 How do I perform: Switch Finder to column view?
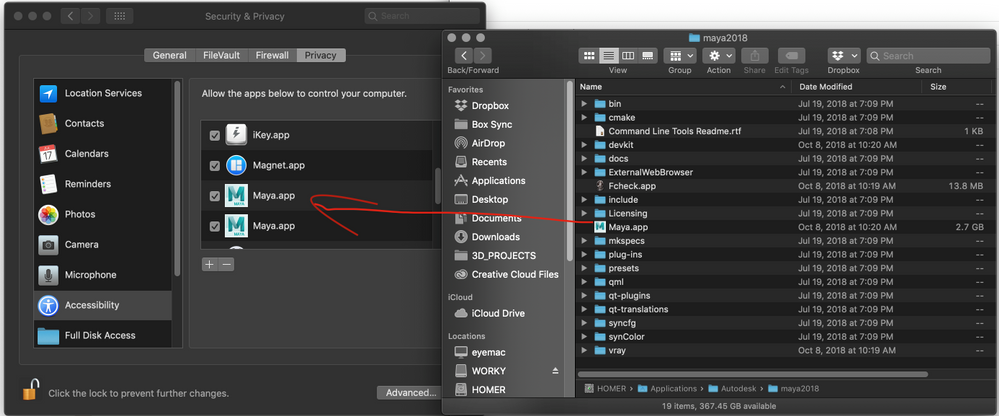tap(628, 55)
